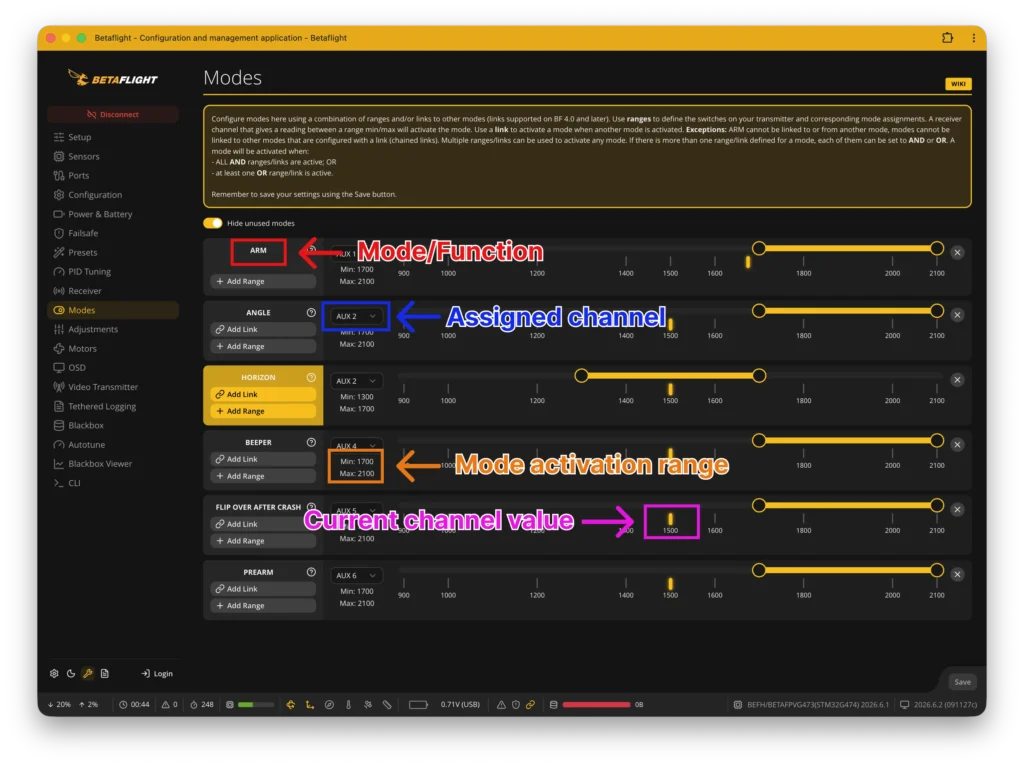This screenshot has height=766, width=1024.
Task: Click the Login button
Action: (157, 673)
